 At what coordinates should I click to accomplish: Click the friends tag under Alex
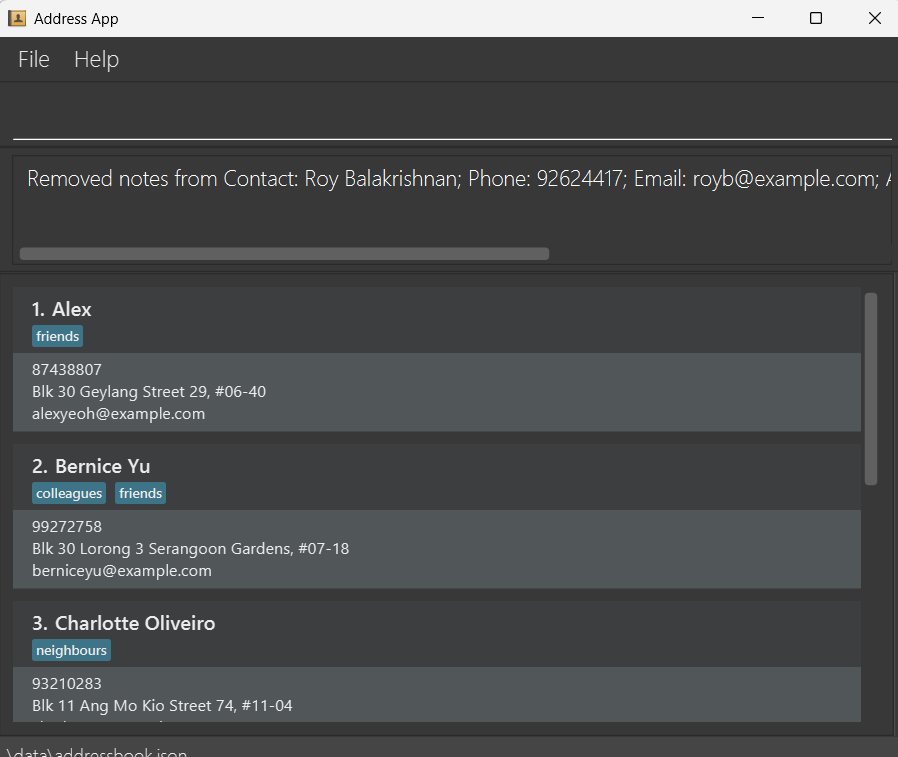point(57,337)
